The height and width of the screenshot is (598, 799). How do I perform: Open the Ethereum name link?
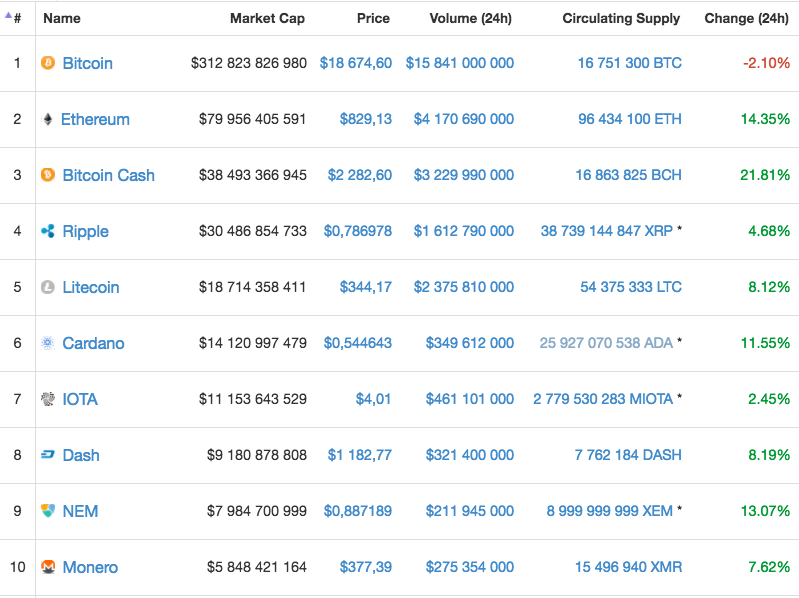[95, 119]
